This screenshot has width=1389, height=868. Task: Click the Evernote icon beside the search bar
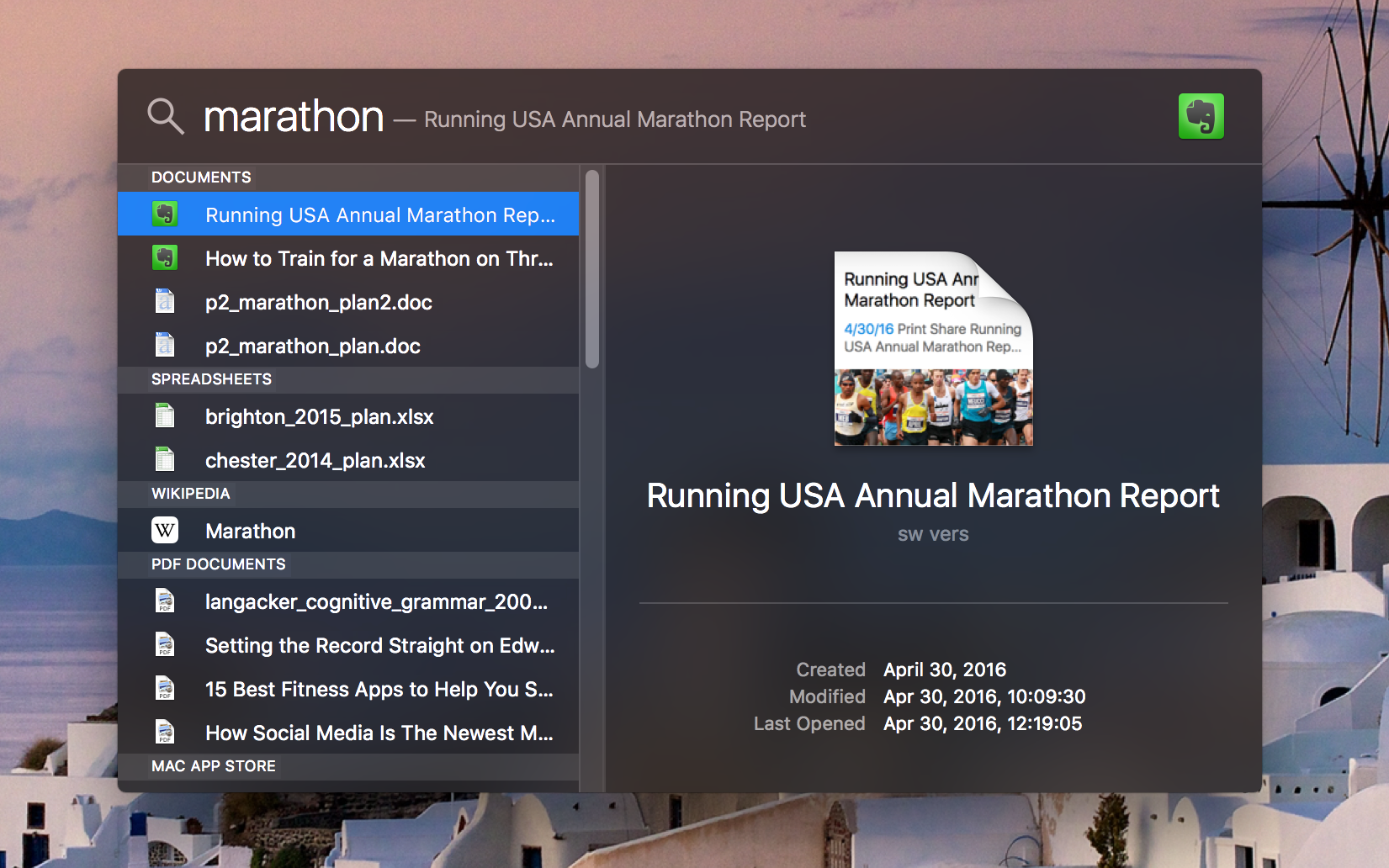click(x=1201, y=116)
